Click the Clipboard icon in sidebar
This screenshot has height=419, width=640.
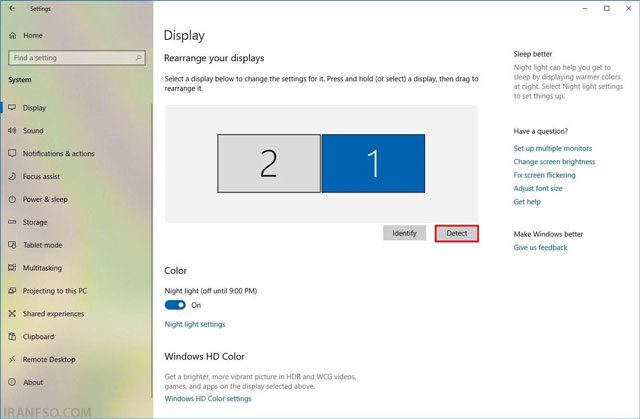12,337
